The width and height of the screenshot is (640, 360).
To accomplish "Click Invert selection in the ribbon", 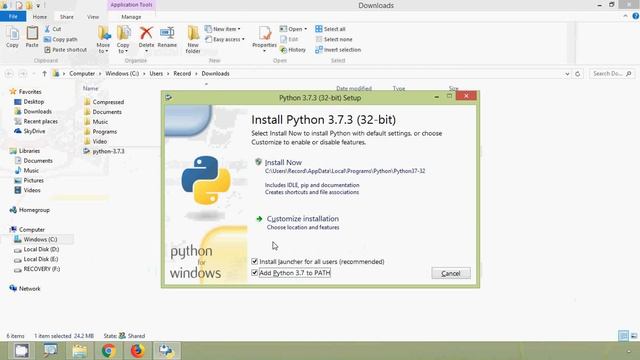I will click(x=338, y=50).
